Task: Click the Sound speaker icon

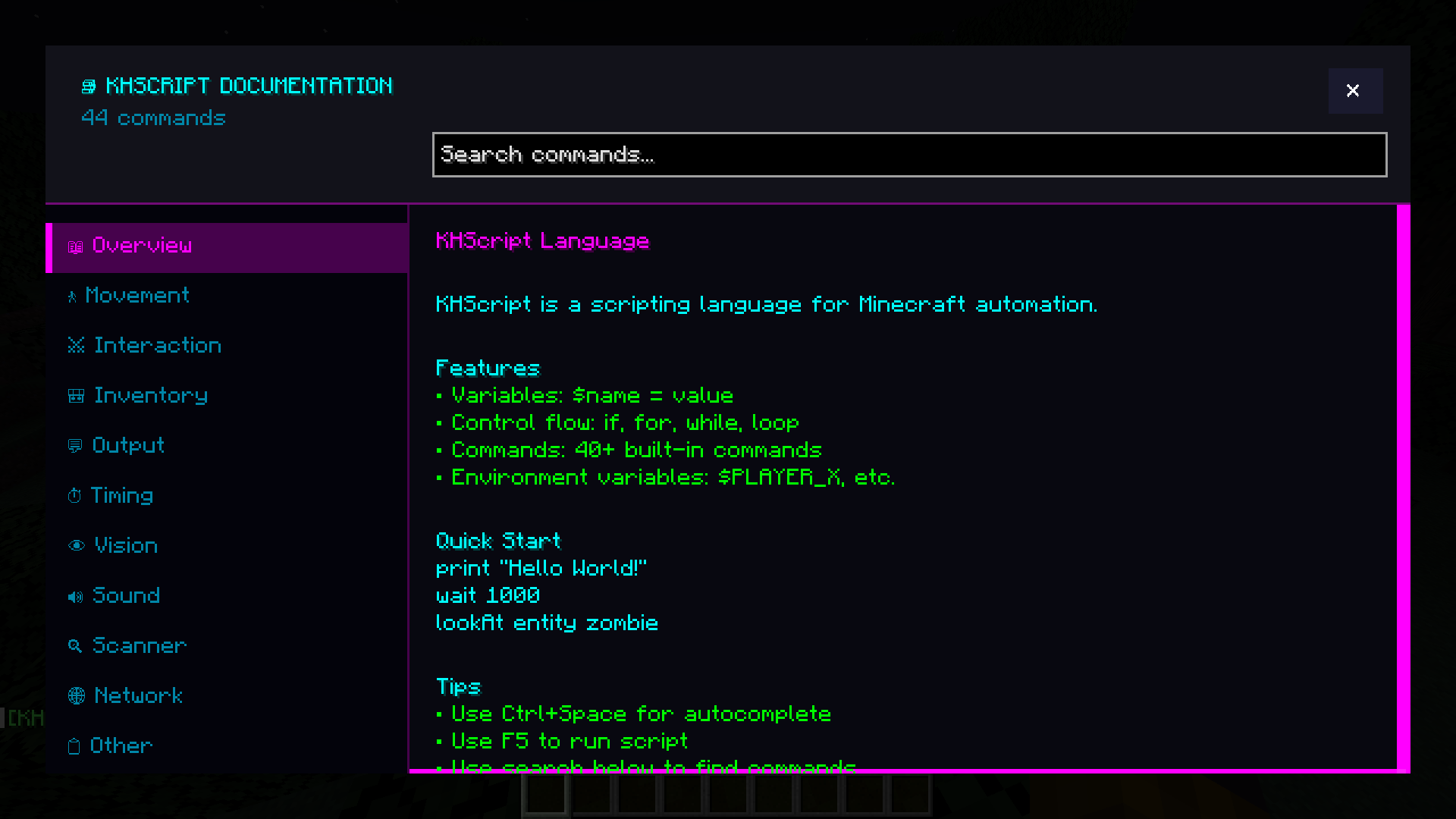Action: 75,597
